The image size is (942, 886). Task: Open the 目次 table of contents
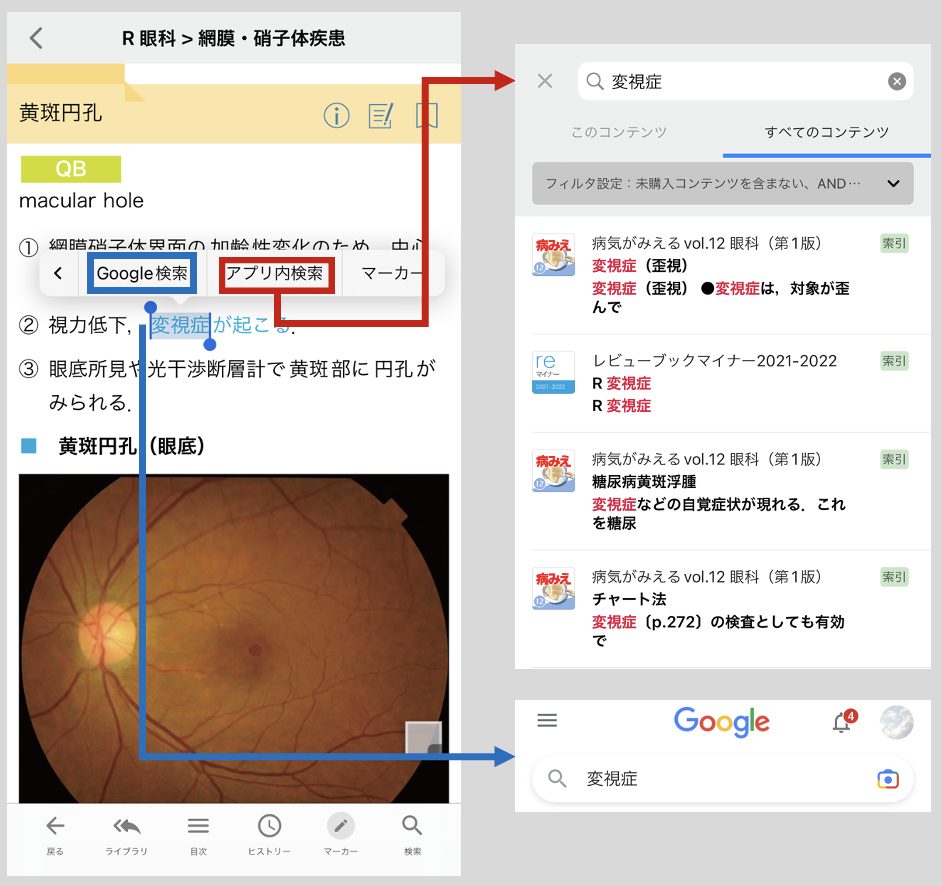198,832
